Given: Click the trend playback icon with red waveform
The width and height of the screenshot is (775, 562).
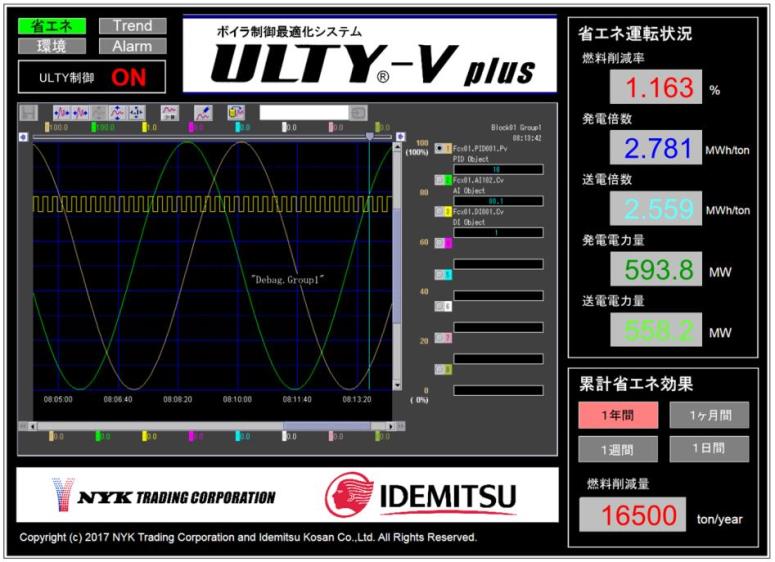Looking at the screenshot, I should tap(169, 113).
